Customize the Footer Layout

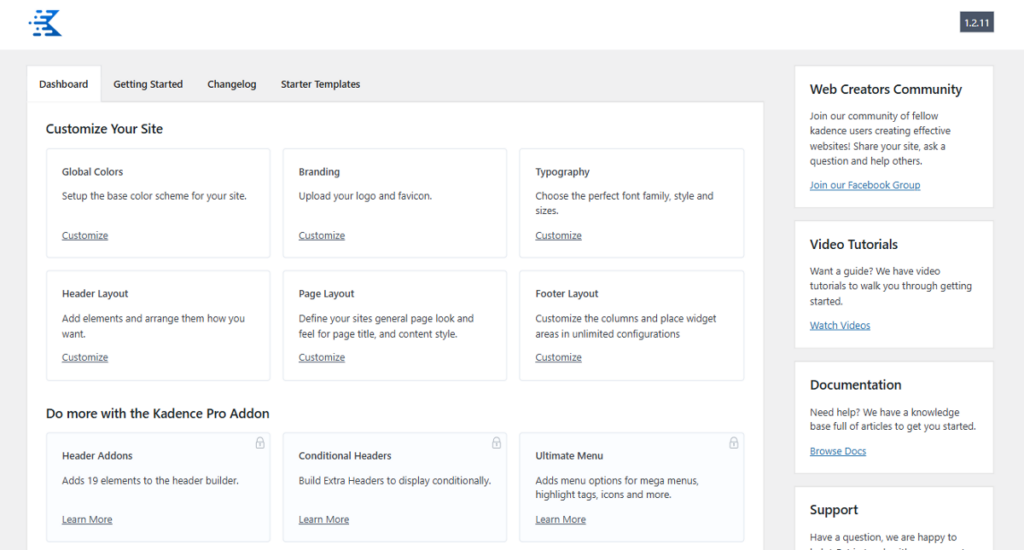[558, 357]
